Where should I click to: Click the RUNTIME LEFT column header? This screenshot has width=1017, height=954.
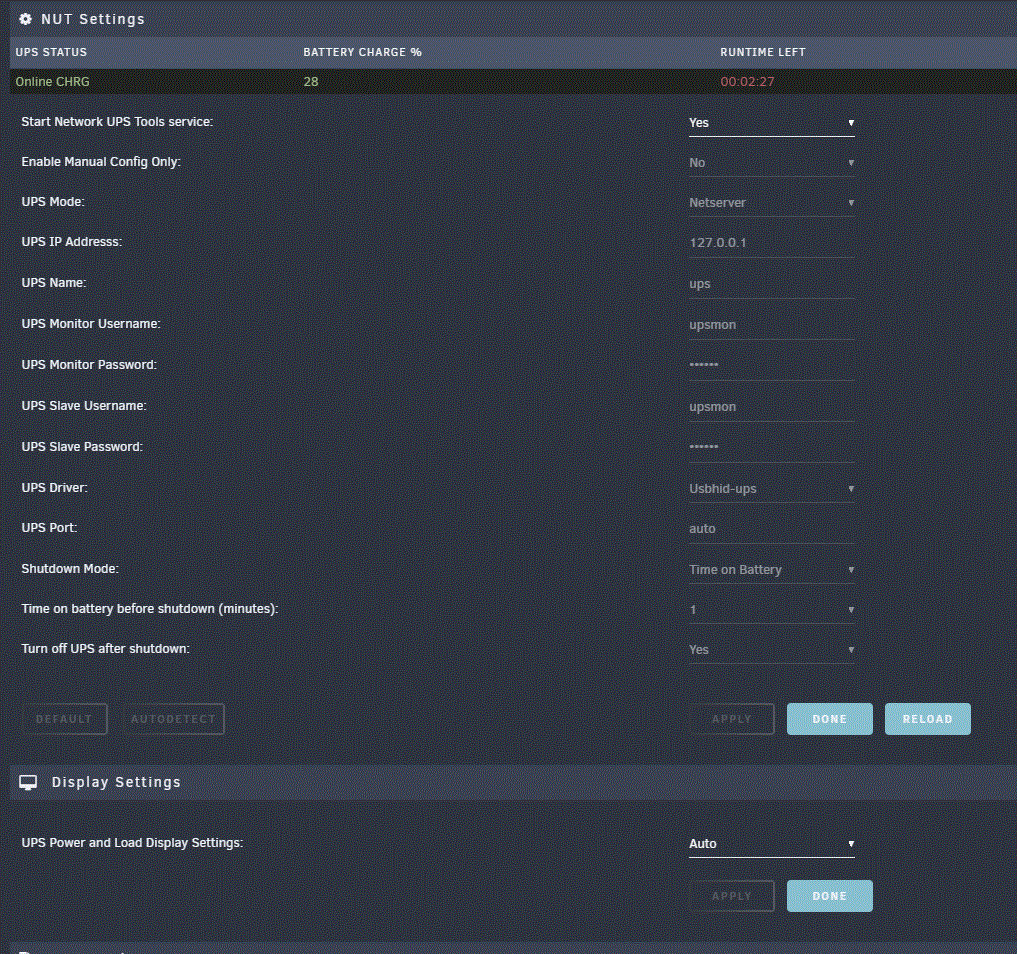pos(763,52)
